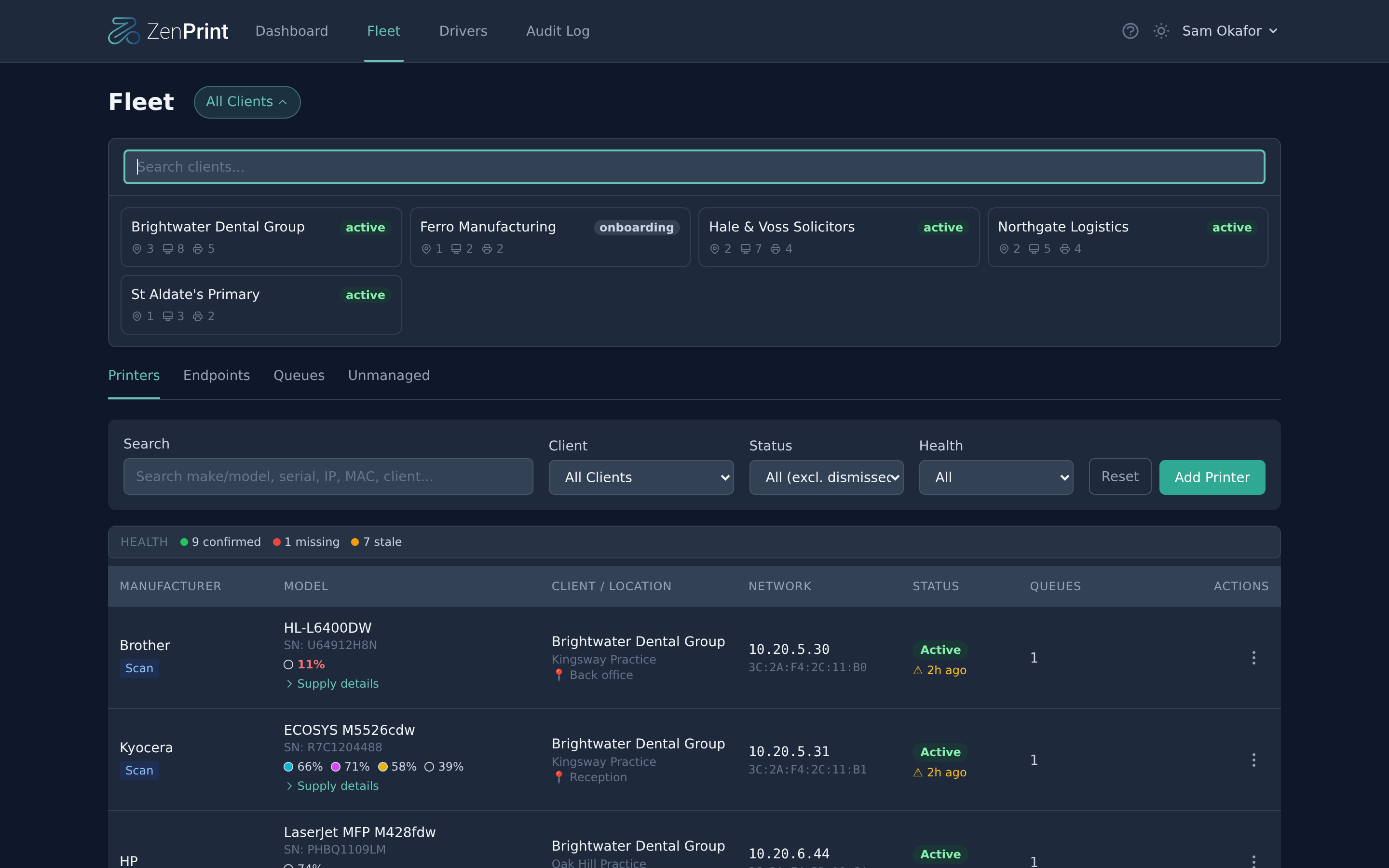Open actions menu for Kyocera printer row
This screenshot has height=868, width=1389.
pyautogui.click(x=1253, y=760)
